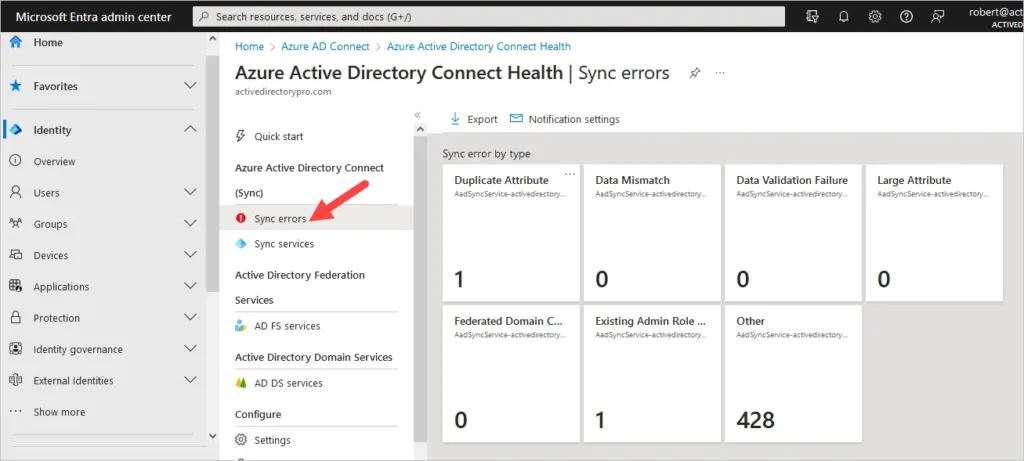
Task: Expand the Identity governance submenu
Action: tap(190, 349)
